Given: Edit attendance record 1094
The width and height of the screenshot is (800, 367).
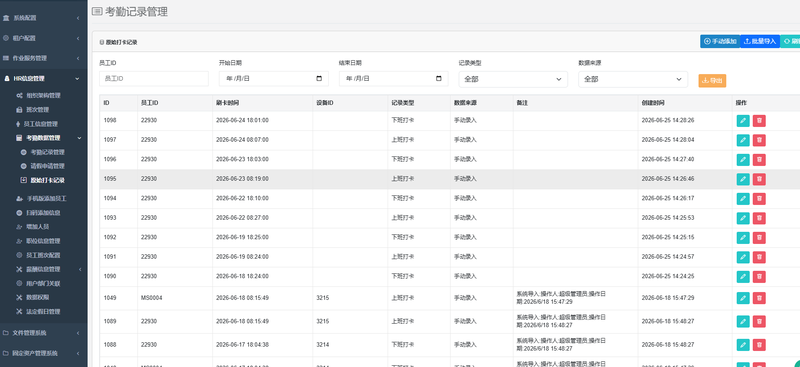Looking at the screenshot, I should (743, 199).
